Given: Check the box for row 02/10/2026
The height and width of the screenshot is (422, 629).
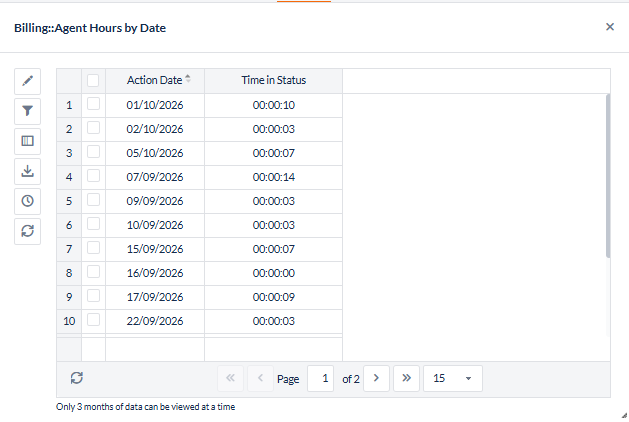Looking at the screenshot, I should point(93,128).
